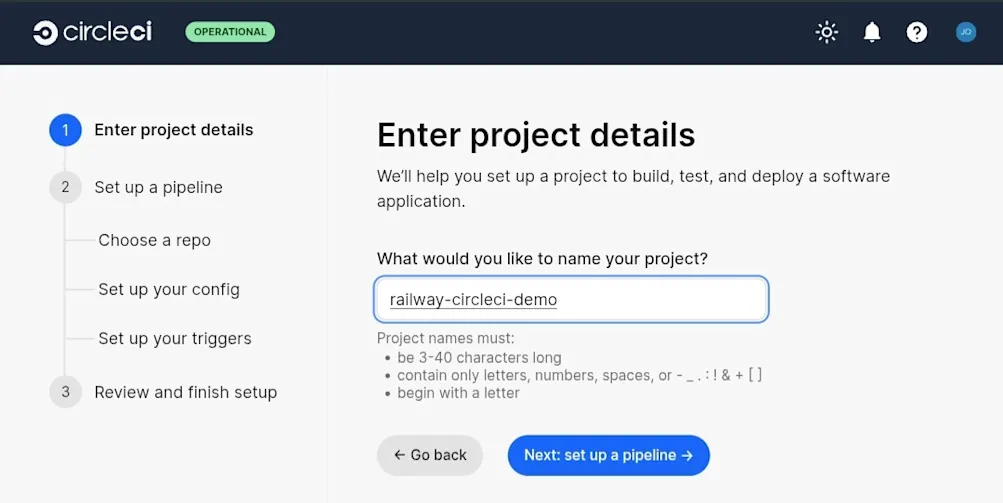Click the project name input field
Image resolution: width=1003 pixels, height=503 pixels.
571,299
